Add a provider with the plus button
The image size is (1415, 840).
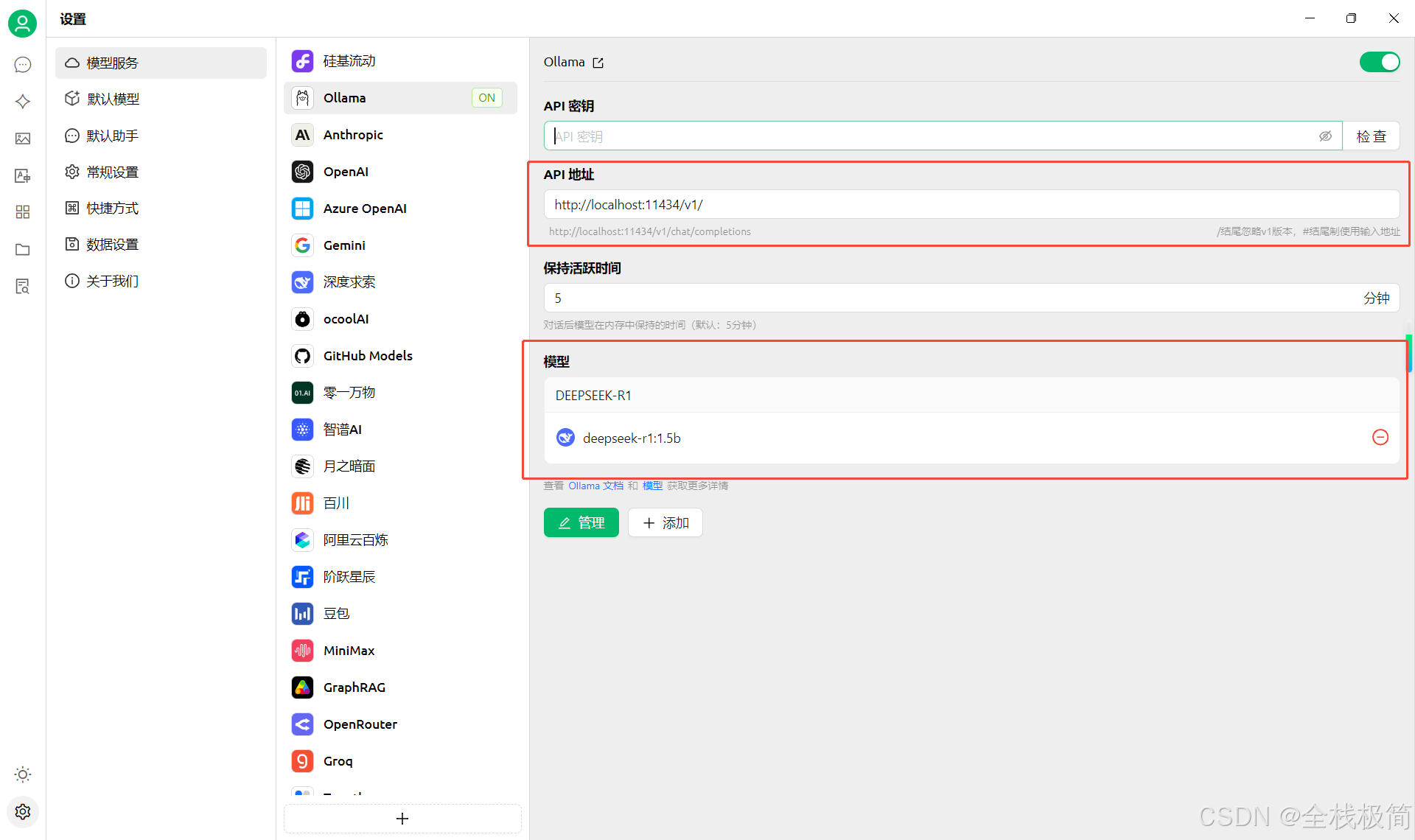click(402, 819)
